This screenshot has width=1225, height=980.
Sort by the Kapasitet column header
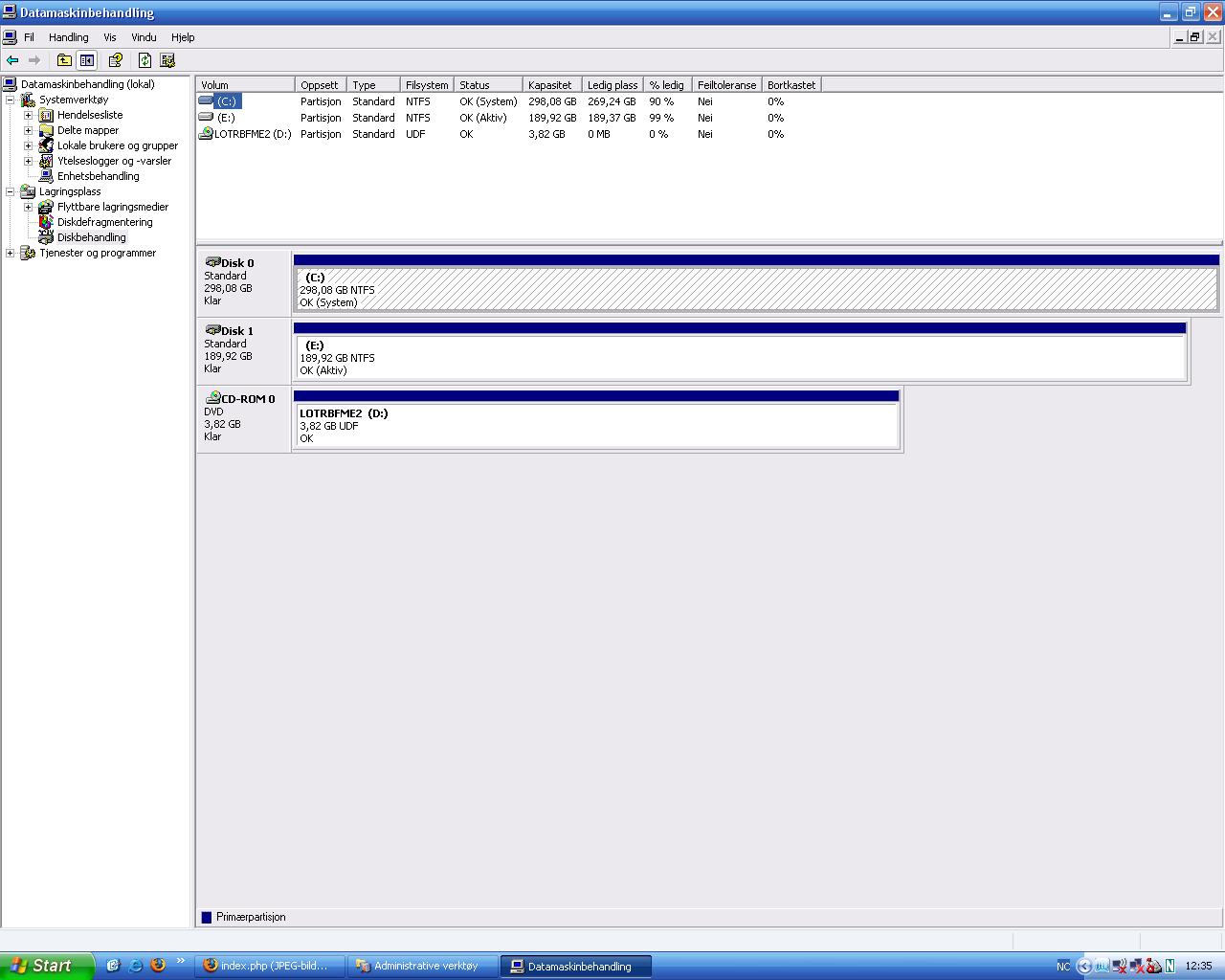[551, 85]
